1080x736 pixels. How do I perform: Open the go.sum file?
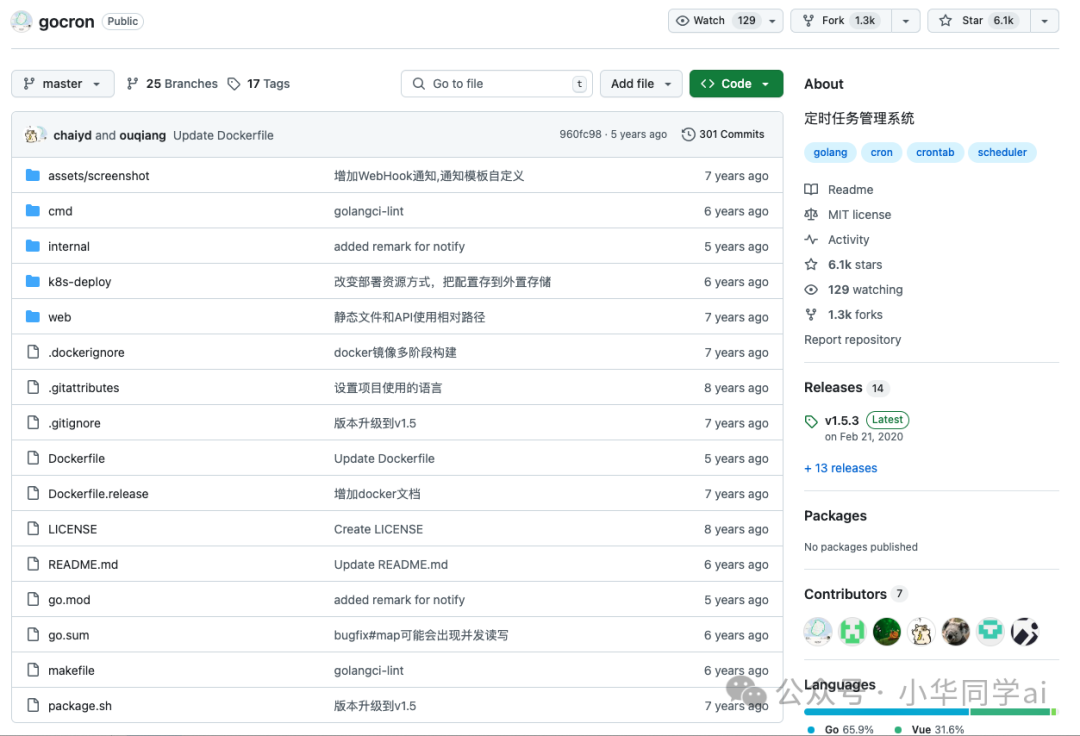point(68,635)
